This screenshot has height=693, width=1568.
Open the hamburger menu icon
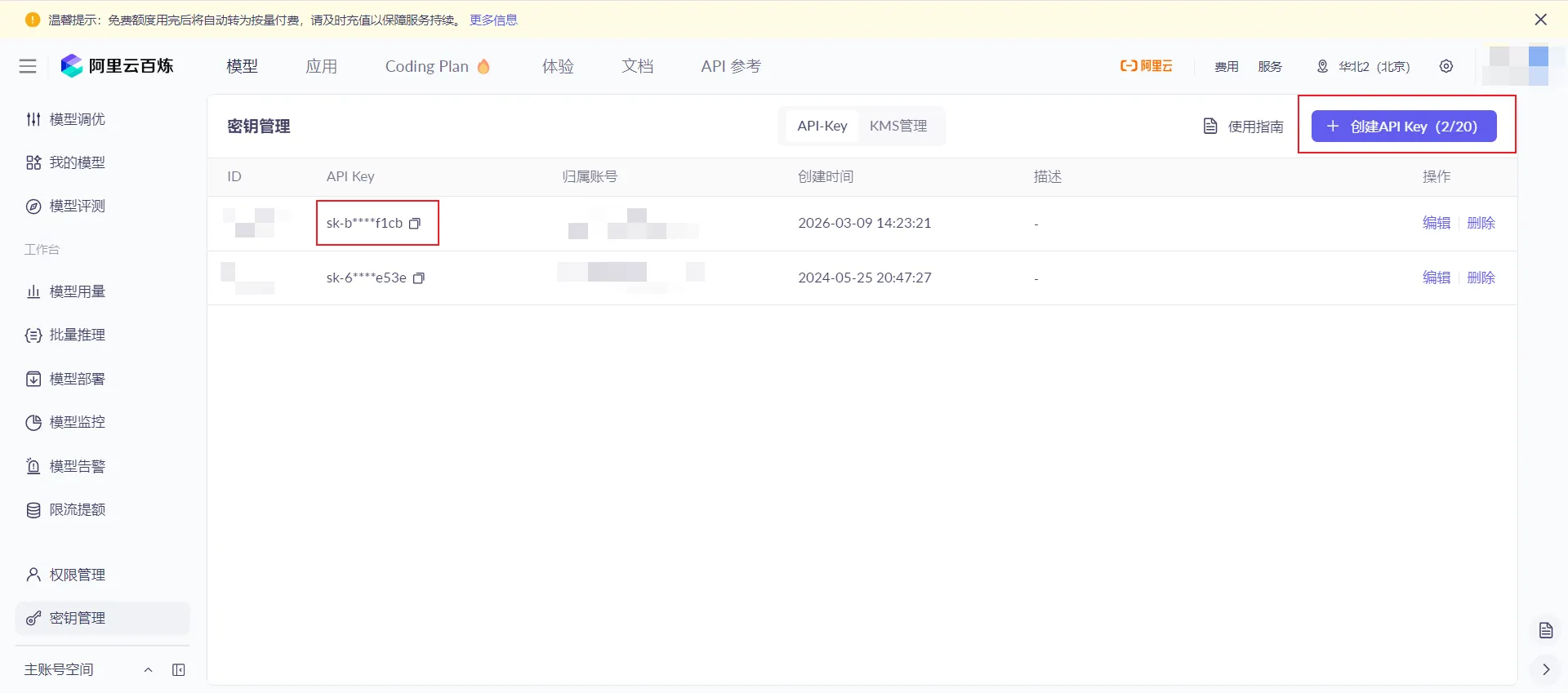coord(28,66)
